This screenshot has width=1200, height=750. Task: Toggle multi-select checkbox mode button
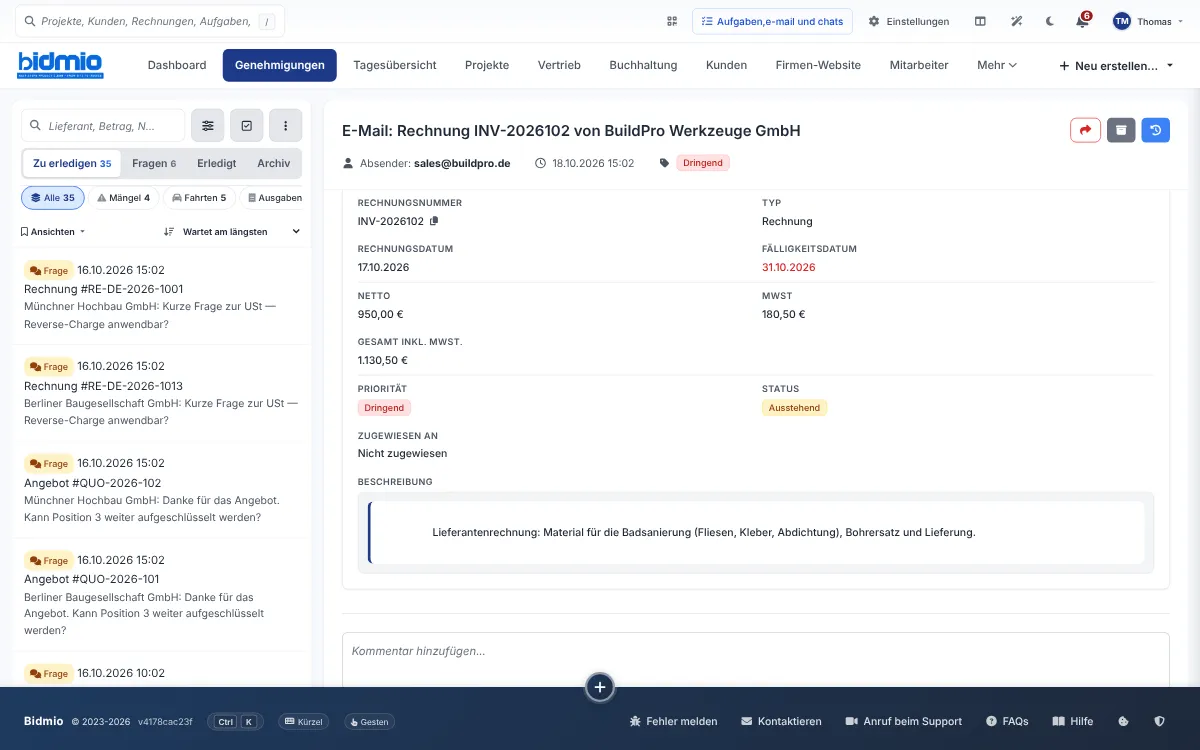coord(247,126)
